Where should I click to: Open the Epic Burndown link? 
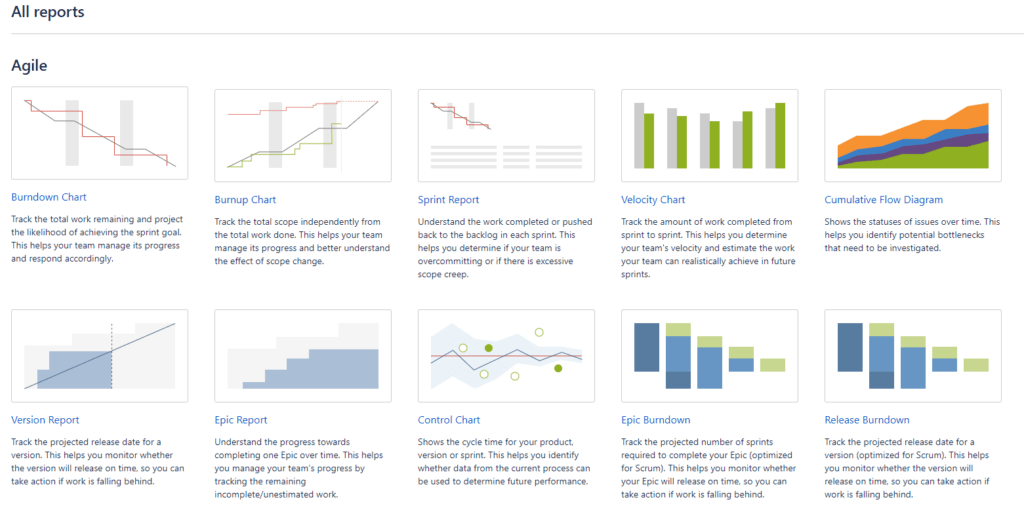[x=656, y=420]
